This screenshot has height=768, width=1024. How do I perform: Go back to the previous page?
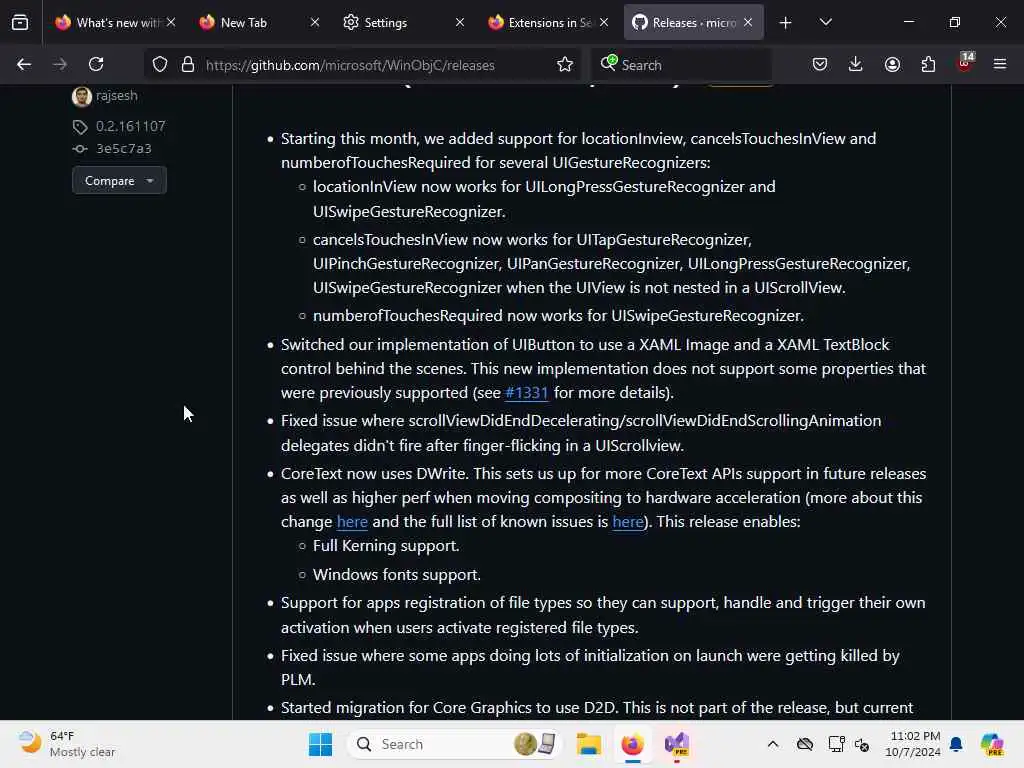coord(24,64)
